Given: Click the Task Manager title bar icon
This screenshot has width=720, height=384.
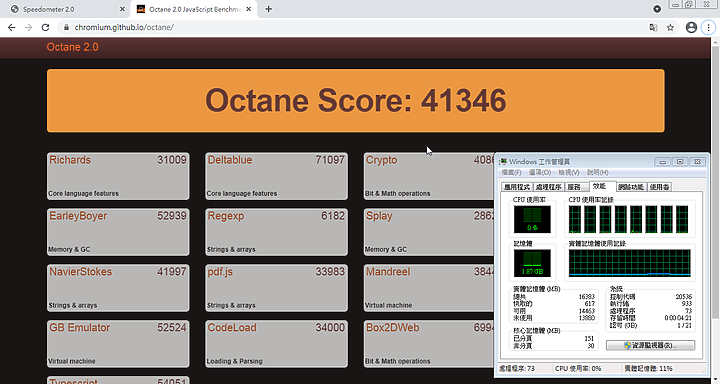Looking at the screenshot, I should [x=504, y=162].
